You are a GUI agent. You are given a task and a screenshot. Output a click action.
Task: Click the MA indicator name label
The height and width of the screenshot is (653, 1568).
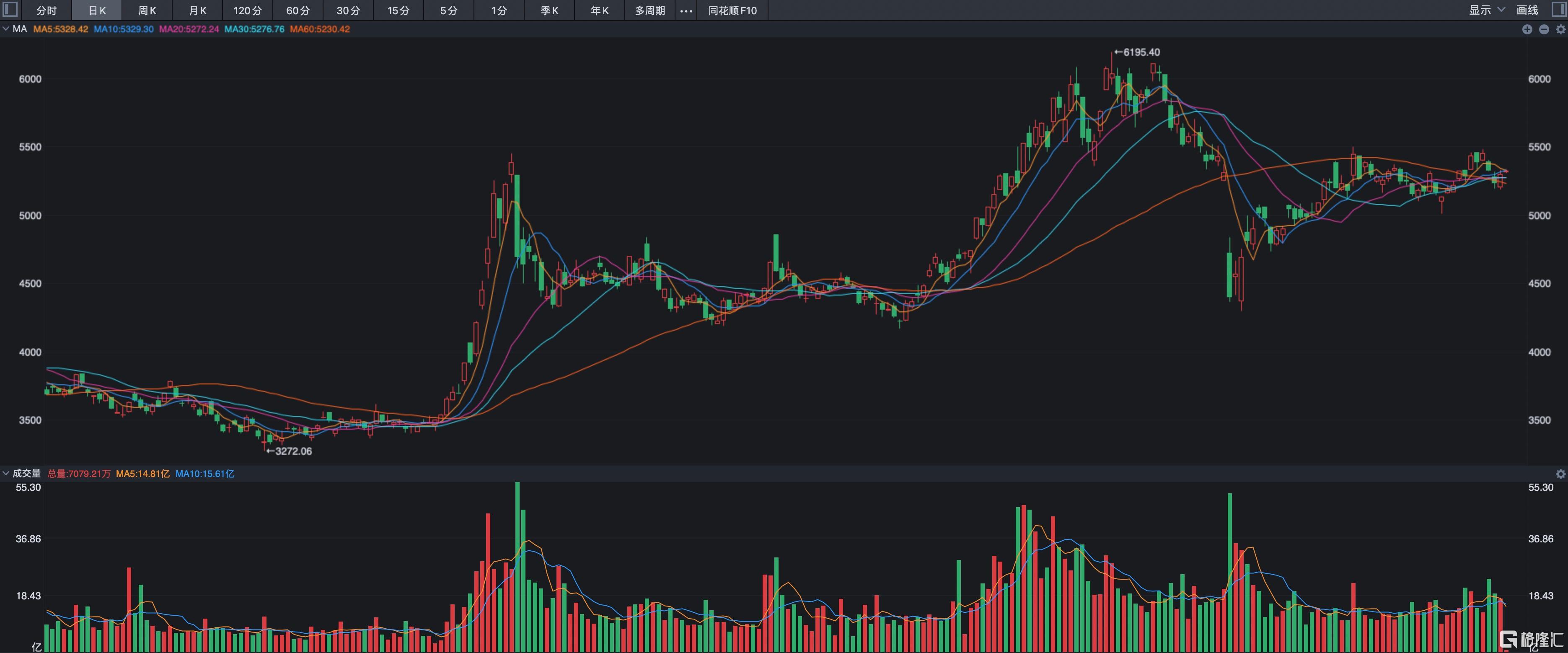19,29
